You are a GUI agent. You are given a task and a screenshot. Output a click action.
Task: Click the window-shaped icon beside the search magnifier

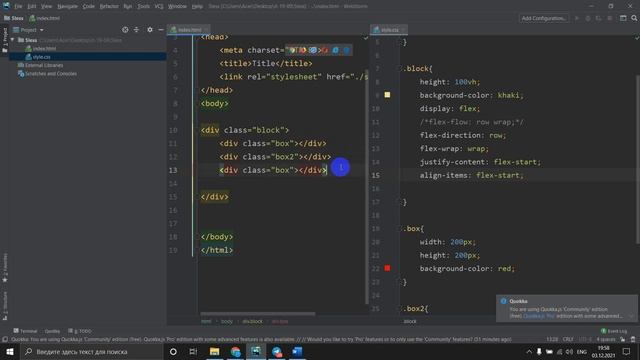pyautogui.click(x=623, y=18)
